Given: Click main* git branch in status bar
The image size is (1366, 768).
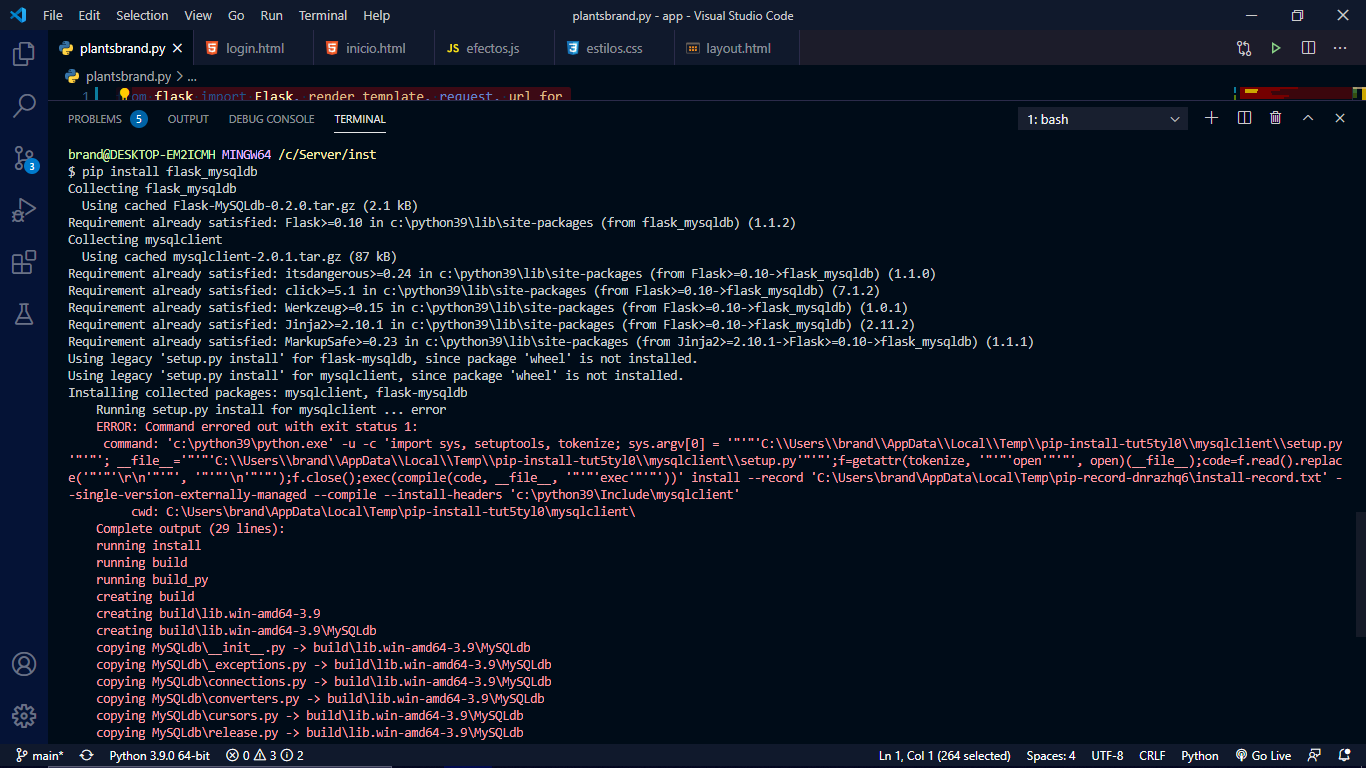Looking at the screenshot, I should pyautogui.click(x=39, y=756).
